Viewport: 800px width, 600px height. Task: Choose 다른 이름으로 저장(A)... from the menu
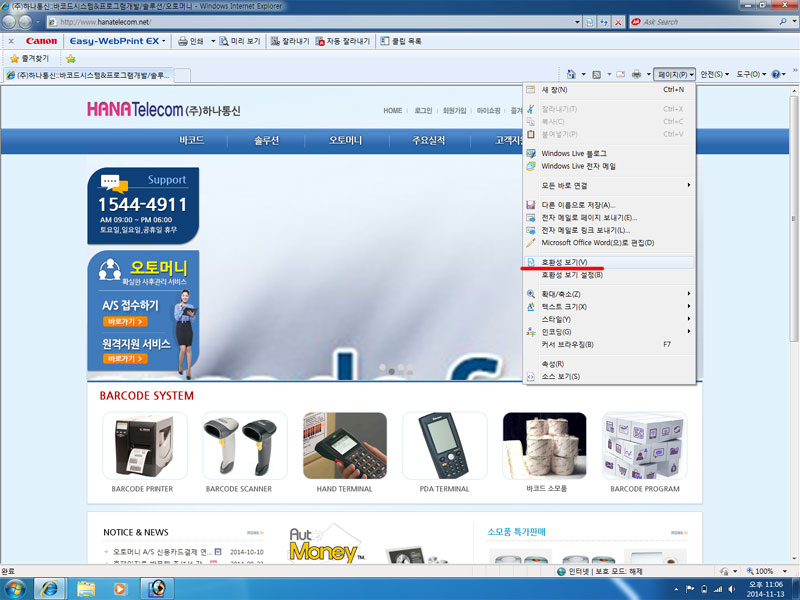tap(610, 205)
